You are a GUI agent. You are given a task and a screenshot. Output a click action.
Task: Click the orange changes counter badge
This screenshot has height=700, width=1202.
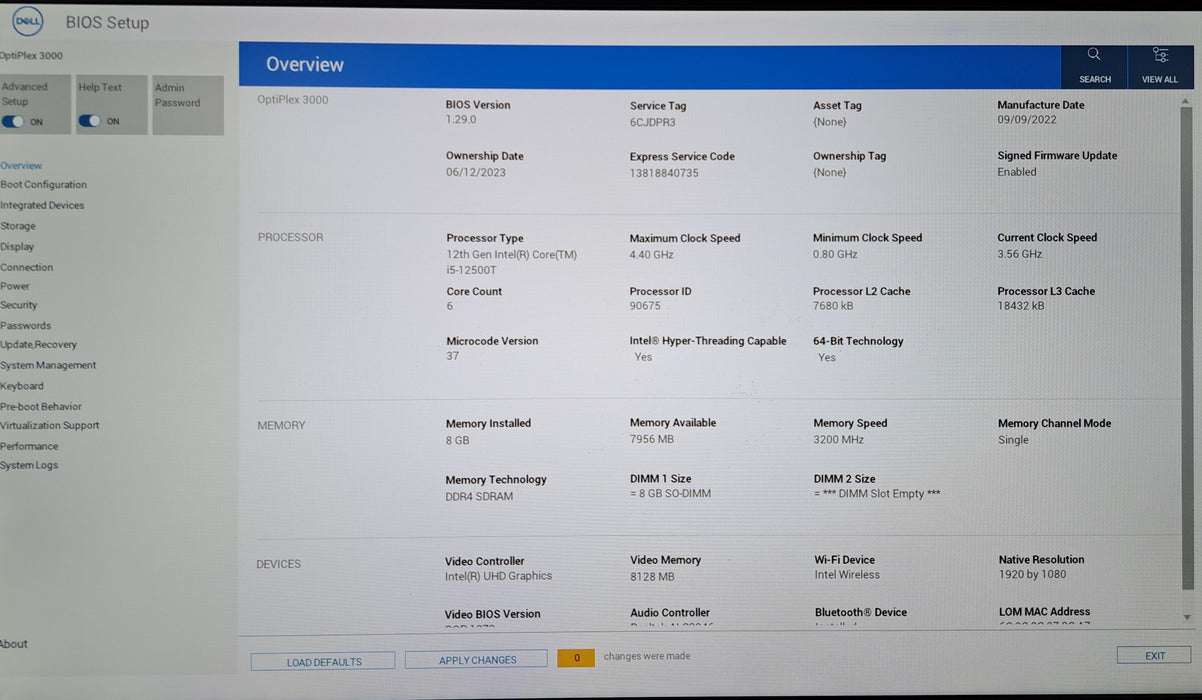576,658
